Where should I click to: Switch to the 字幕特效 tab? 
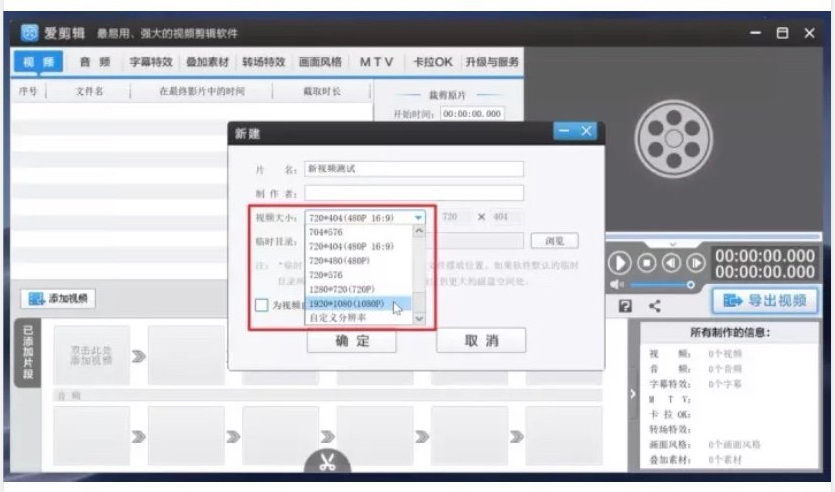[151, 62]
